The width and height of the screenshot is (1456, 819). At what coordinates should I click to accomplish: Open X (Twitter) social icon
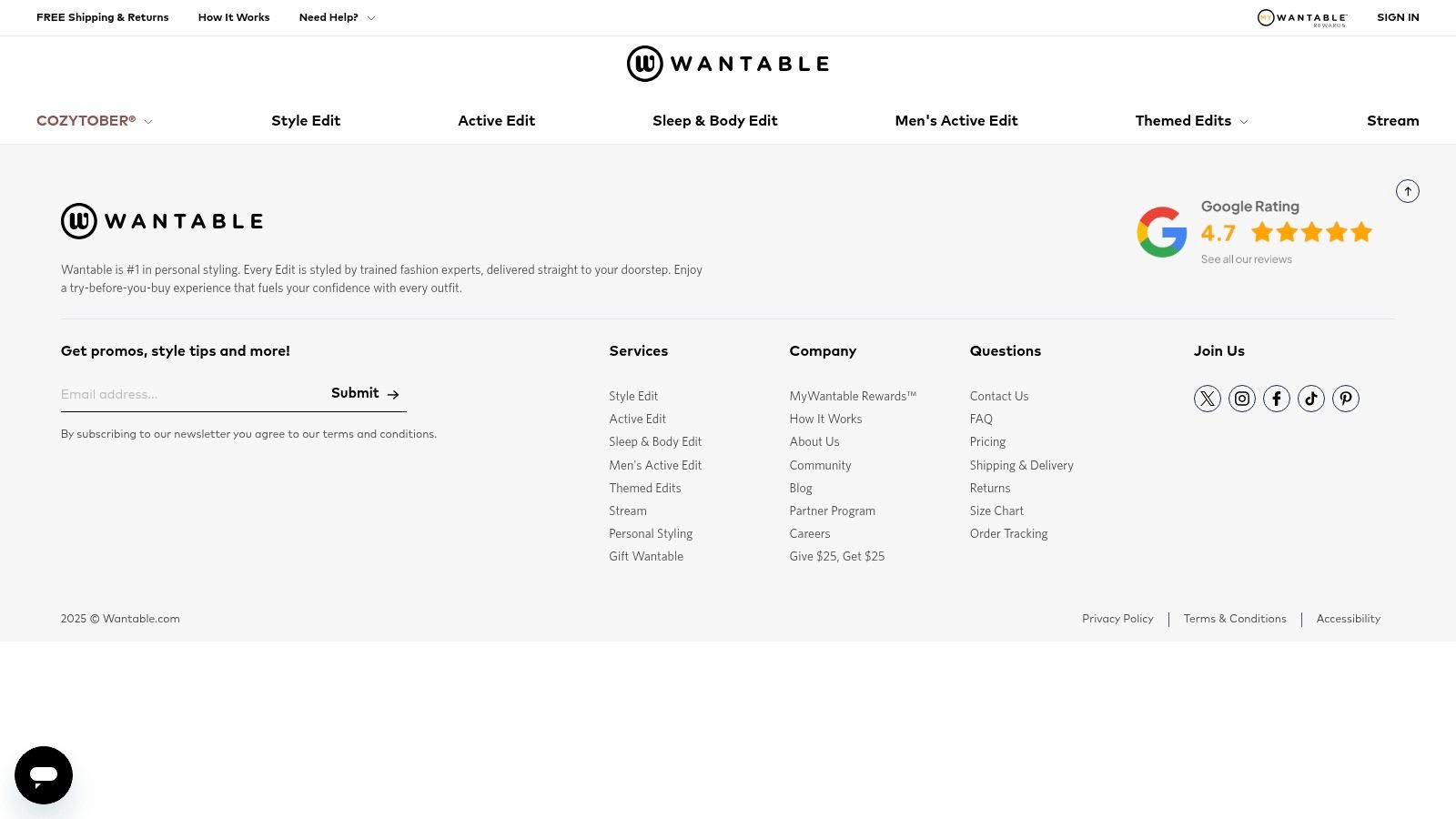pos(1207,398)
